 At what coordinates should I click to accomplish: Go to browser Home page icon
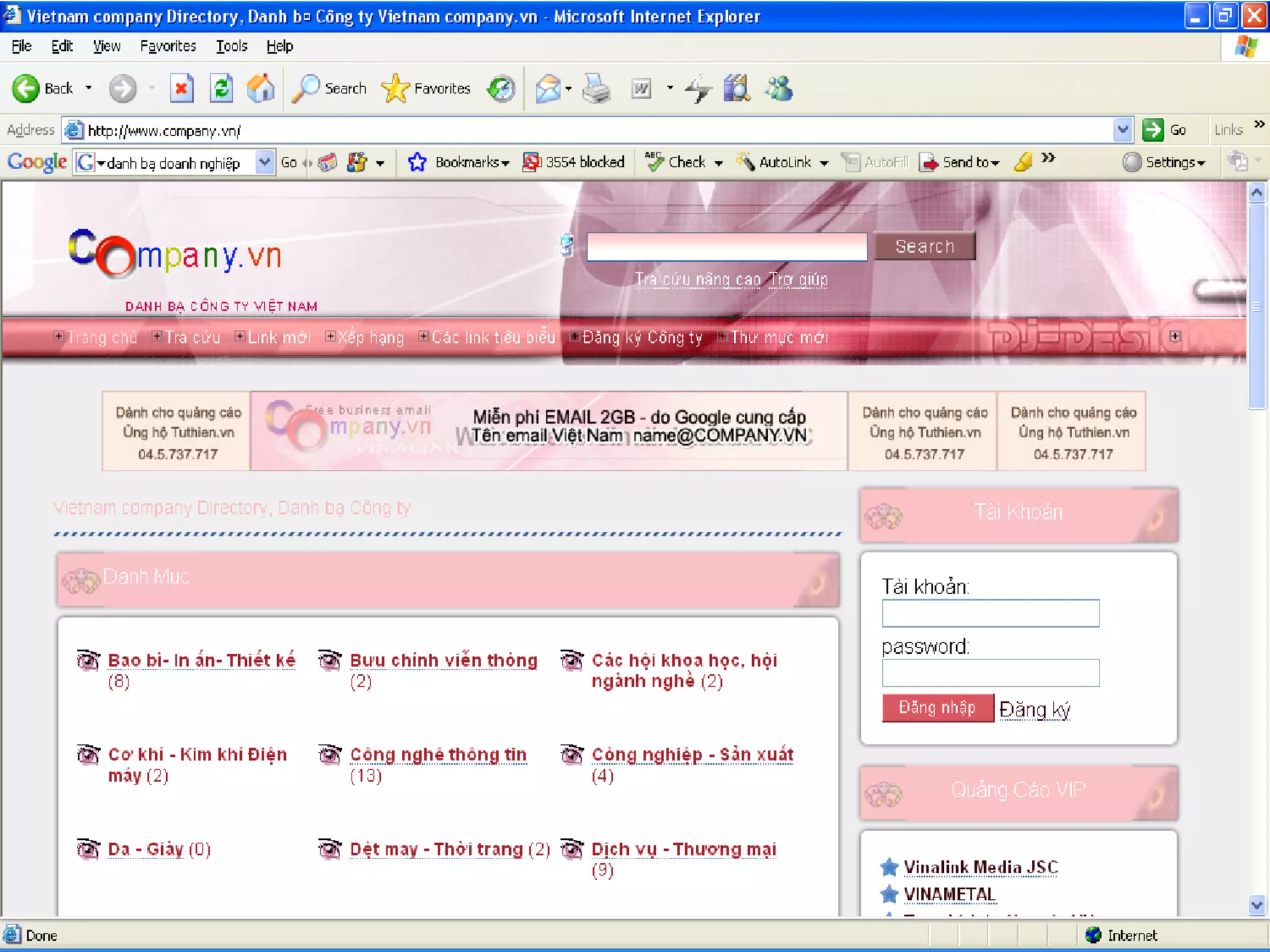[260, 89]
